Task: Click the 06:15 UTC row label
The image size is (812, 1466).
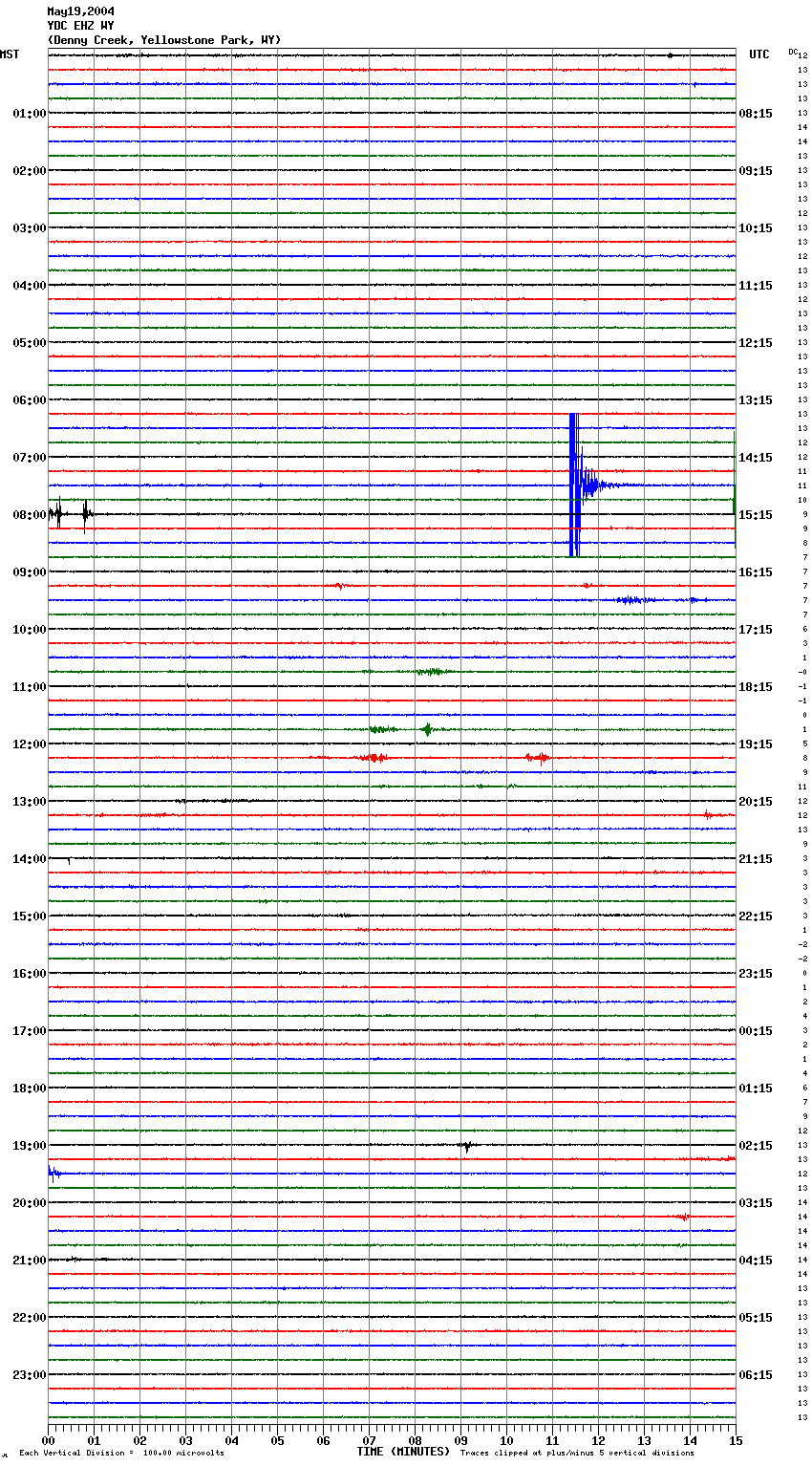Action: click(756, 1375)
